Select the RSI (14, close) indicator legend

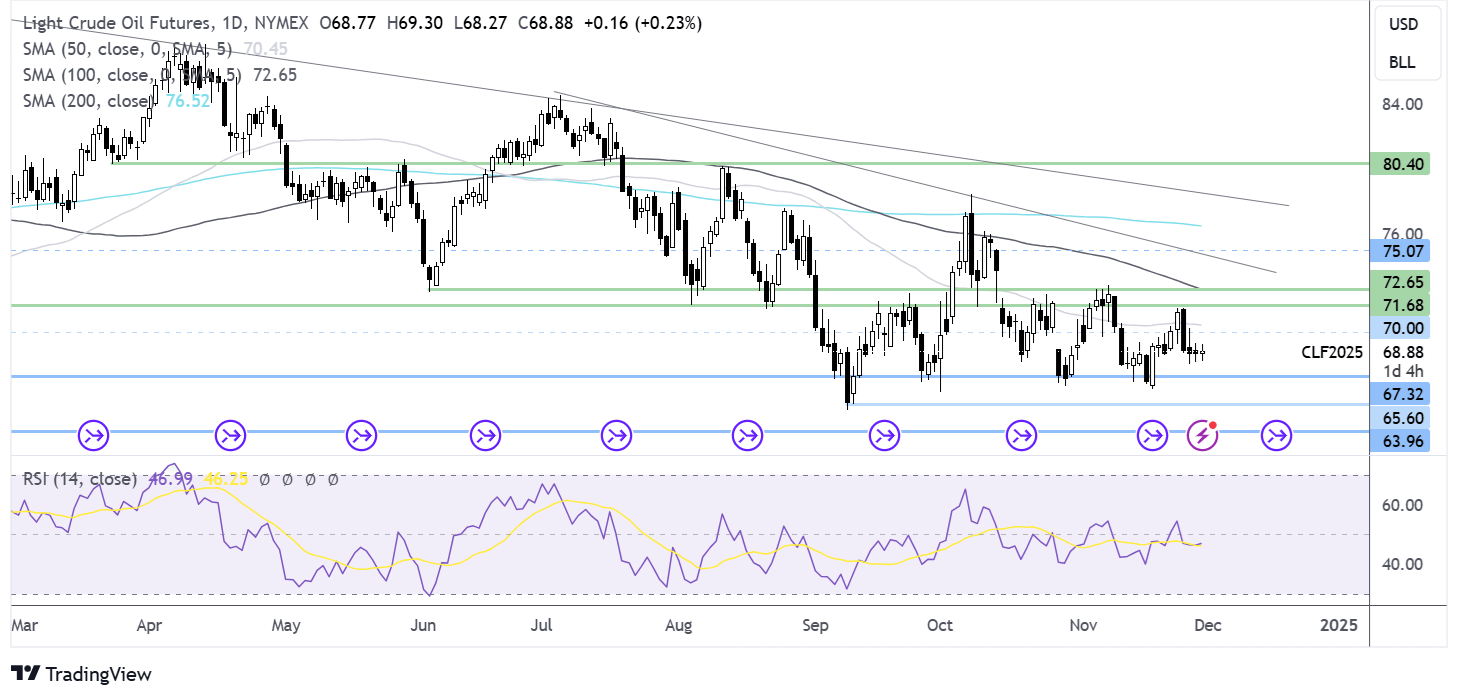coord(80,479)
